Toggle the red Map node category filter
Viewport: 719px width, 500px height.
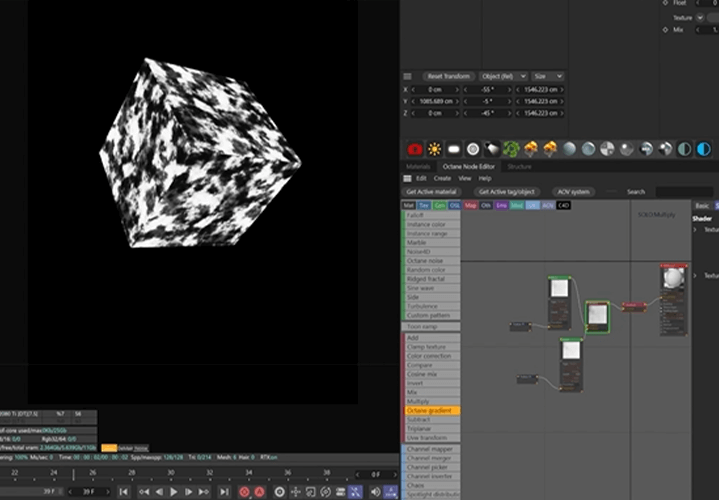pos(470,205)
